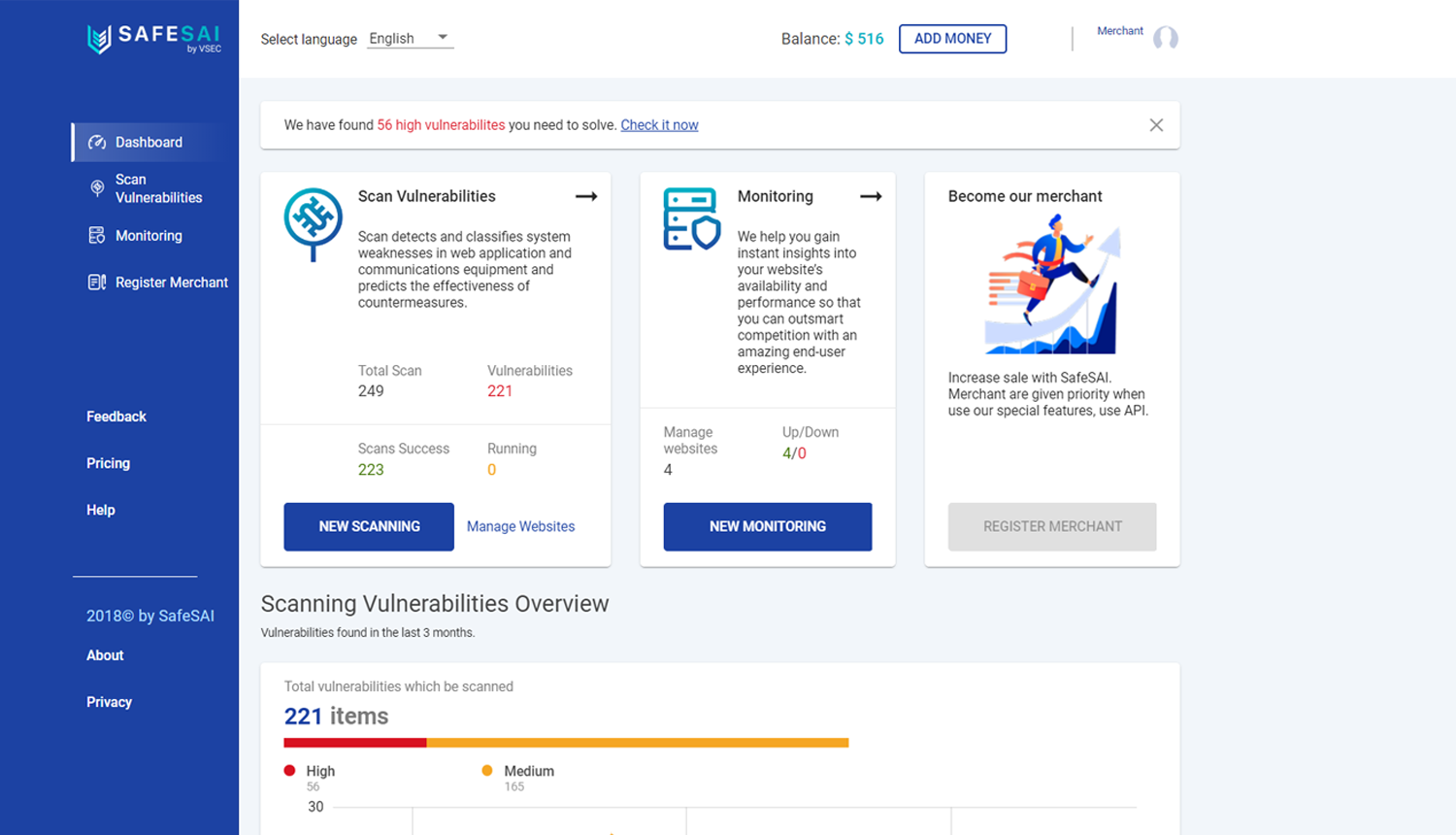1456x835 pixels.
Task: Click the Register Merchant sidebar icon
Action: coord(97,283)
